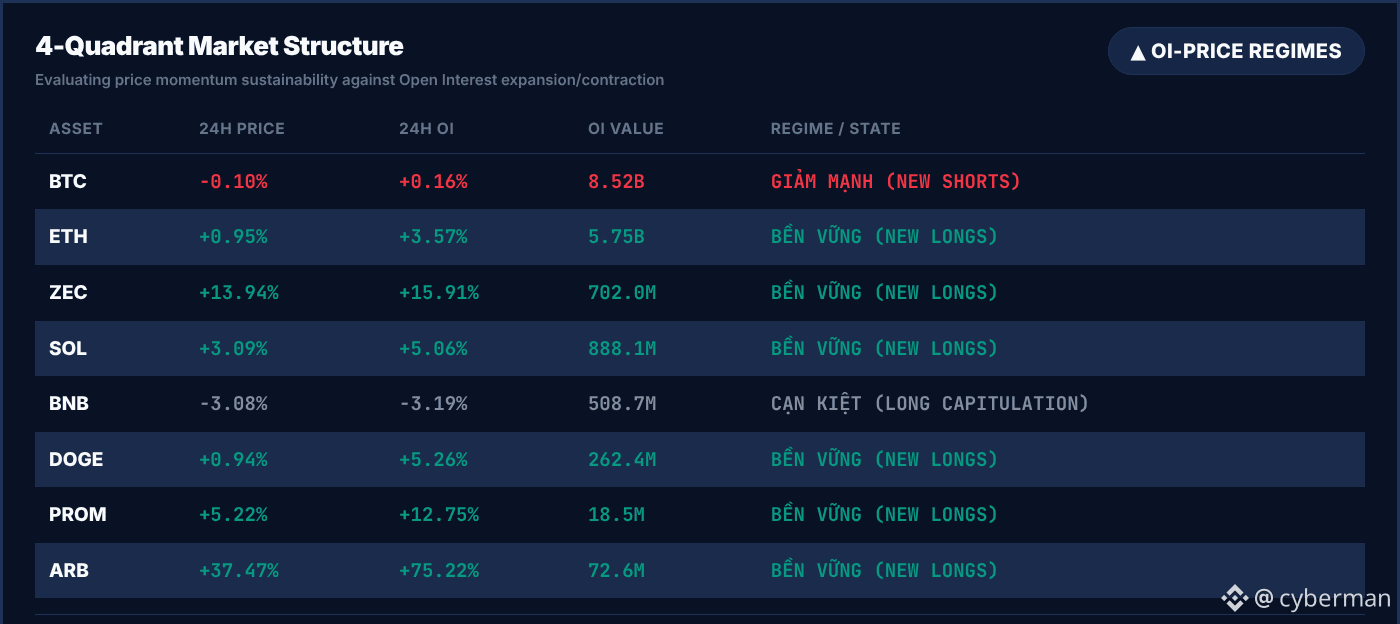Screen dimensions: 1400x624
Task: Click the triangle icon in OI-PRICE REGIMES
Action: point(1138,53)
